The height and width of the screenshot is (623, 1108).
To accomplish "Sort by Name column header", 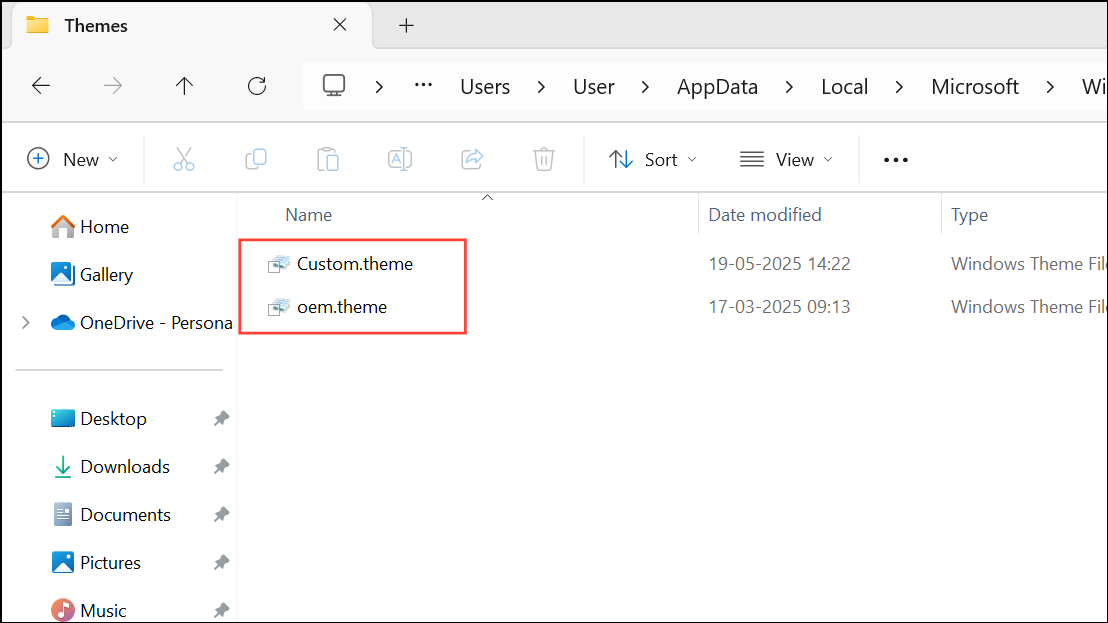I will (x=309, y=215).
